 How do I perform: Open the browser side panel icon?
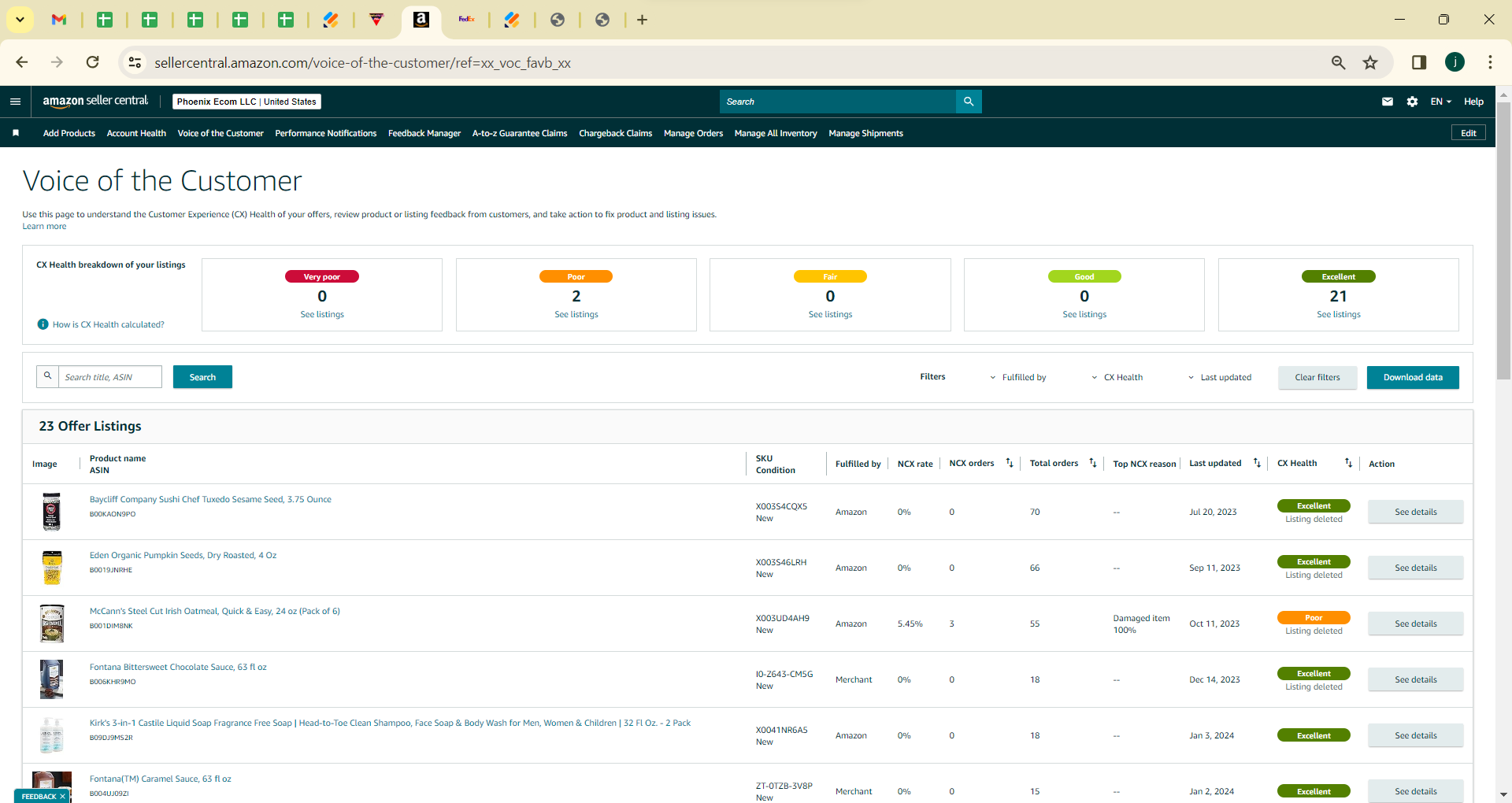click(1419, 62)
